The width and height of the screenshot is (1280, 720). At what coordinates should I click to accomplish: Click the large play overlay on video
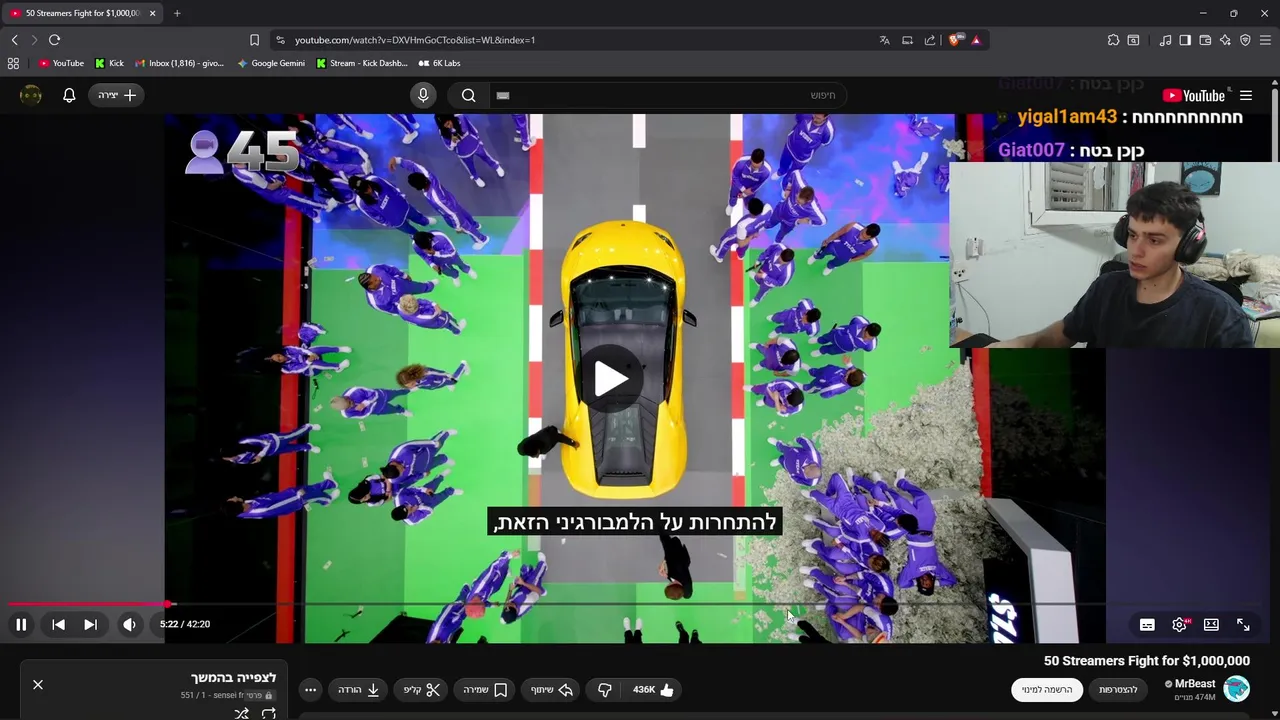click(611, 378)
